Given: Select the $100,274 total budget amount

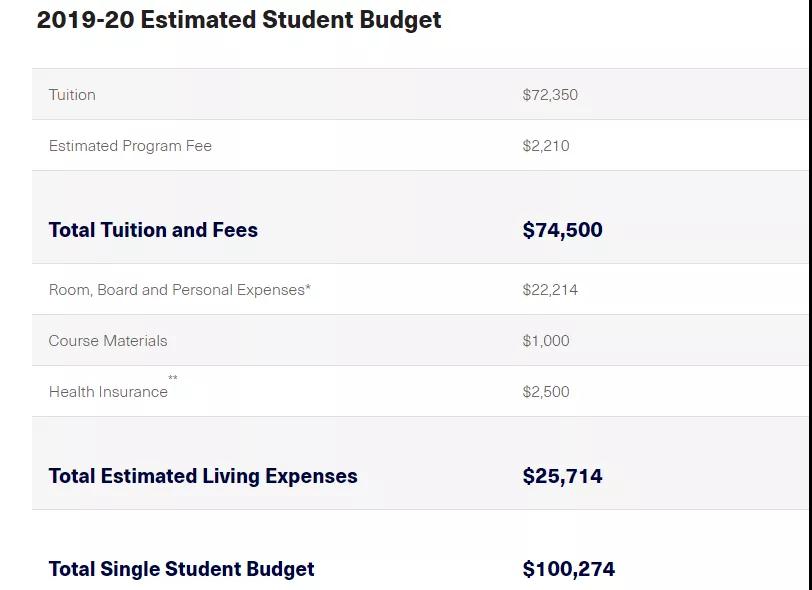Looking at the screenshot, I should 568,569.
